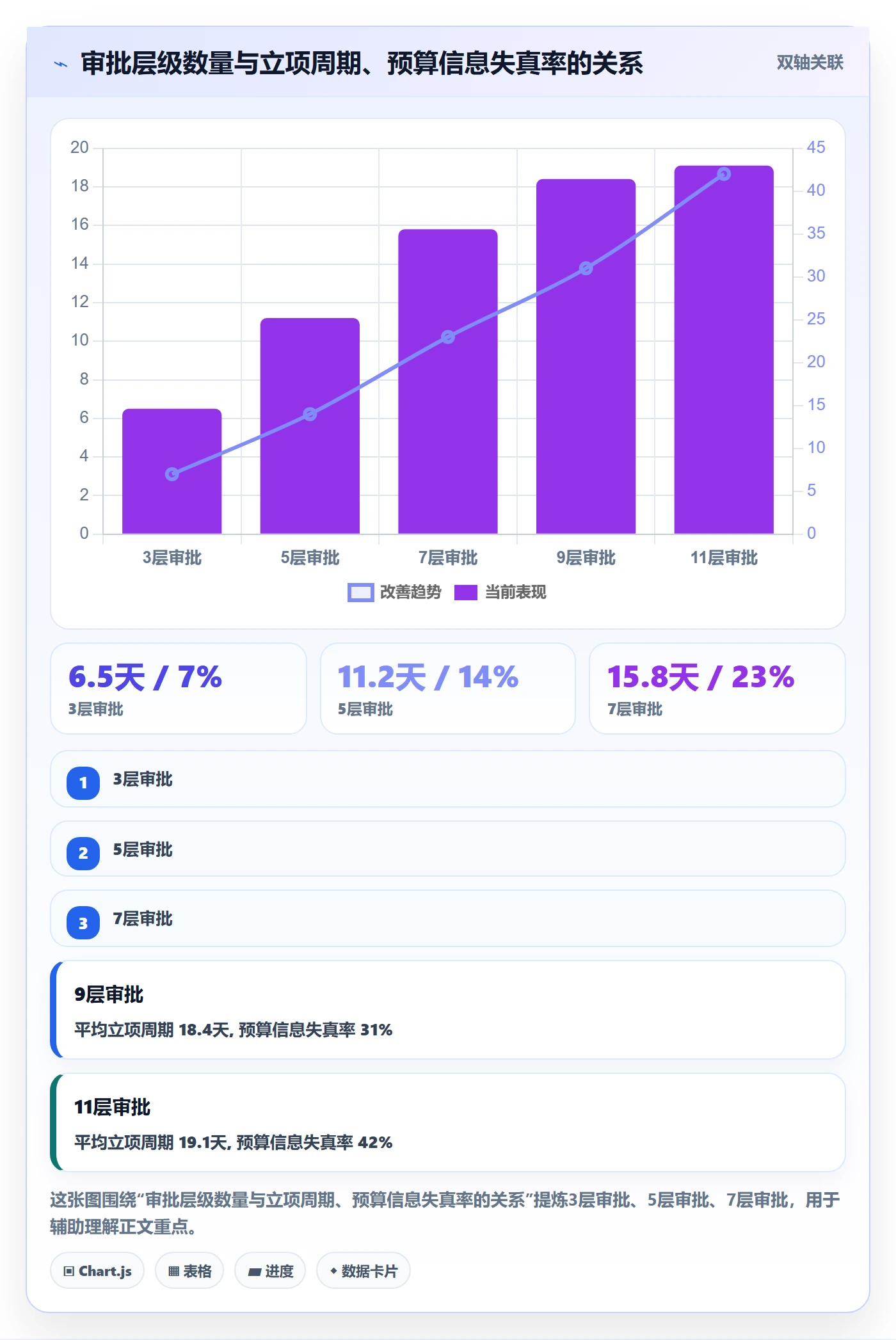The height and width of the screenshot is (1340, 896).
Task: Click the 改善趋势 legend label
Action: pos(411,593)
